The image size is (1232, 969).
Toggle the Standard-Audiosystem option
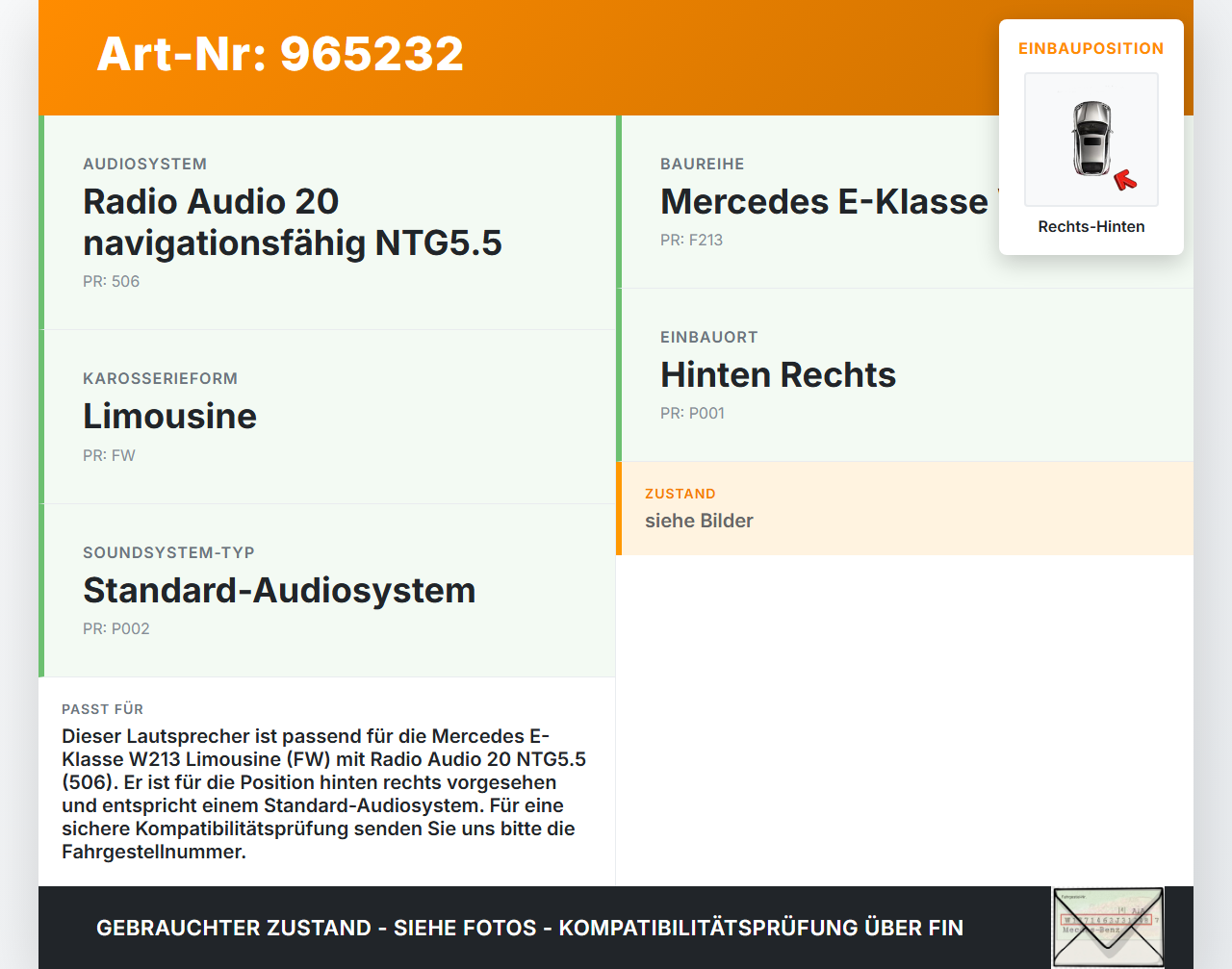(279, 590)
